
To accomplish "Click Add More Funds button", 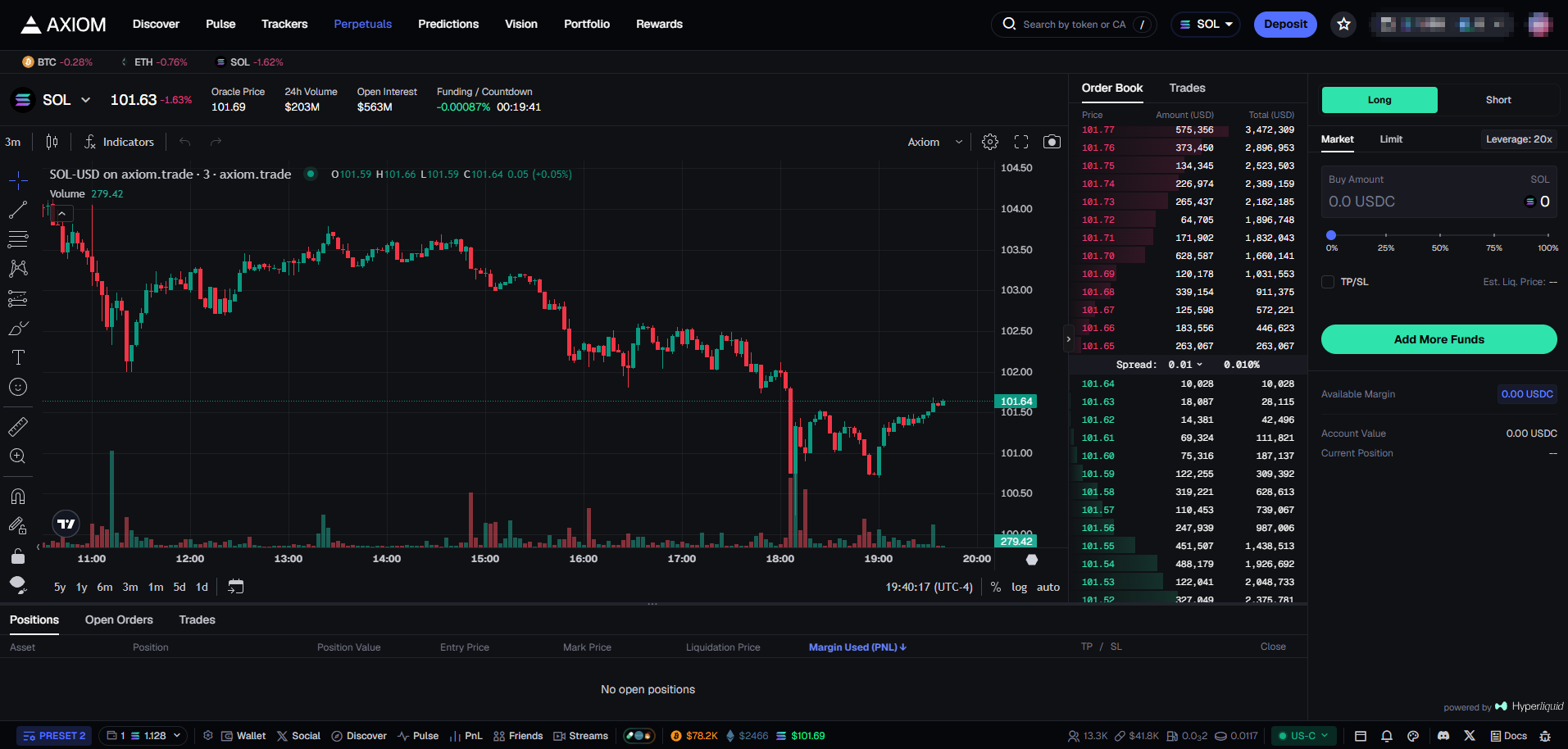I will 1438,339.
